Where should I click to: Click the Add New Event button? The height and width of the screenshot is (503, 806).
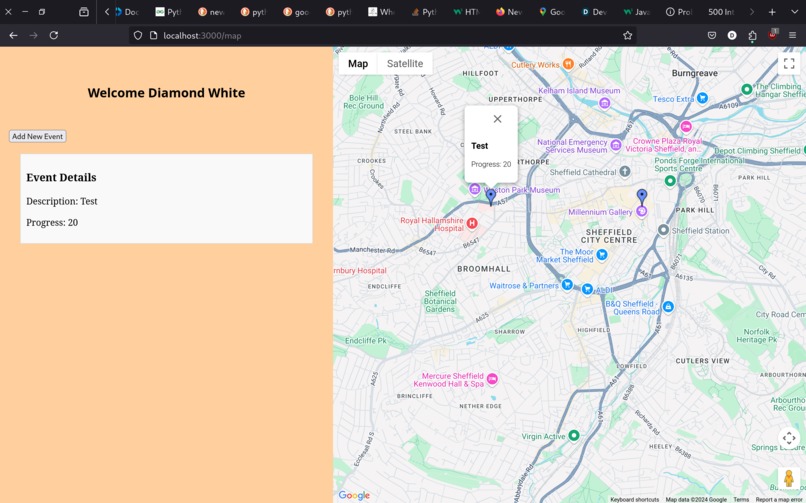point(38,136)
